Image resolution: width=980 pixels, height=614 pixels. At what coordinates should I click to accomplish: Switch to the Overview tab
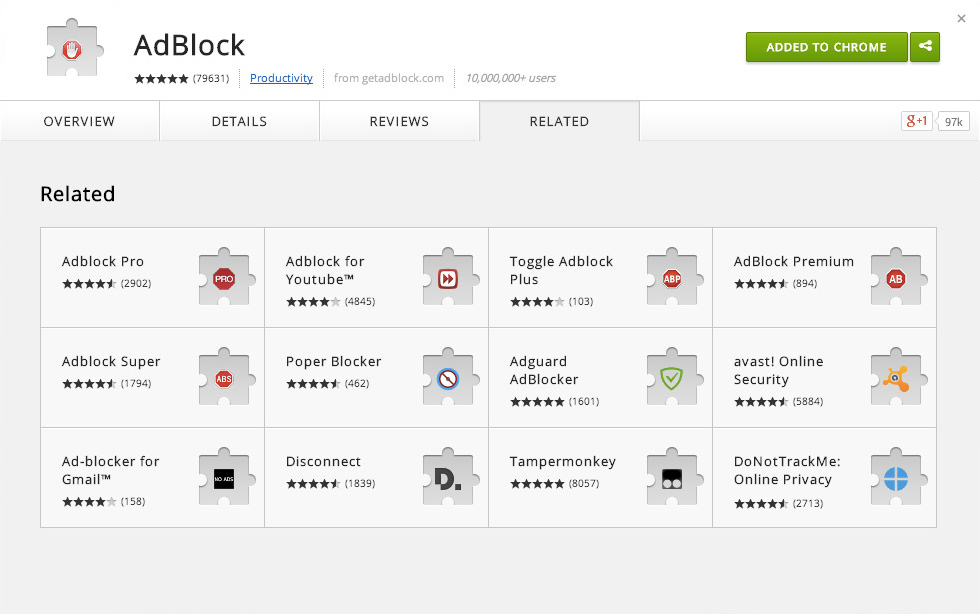click(79, 121)
